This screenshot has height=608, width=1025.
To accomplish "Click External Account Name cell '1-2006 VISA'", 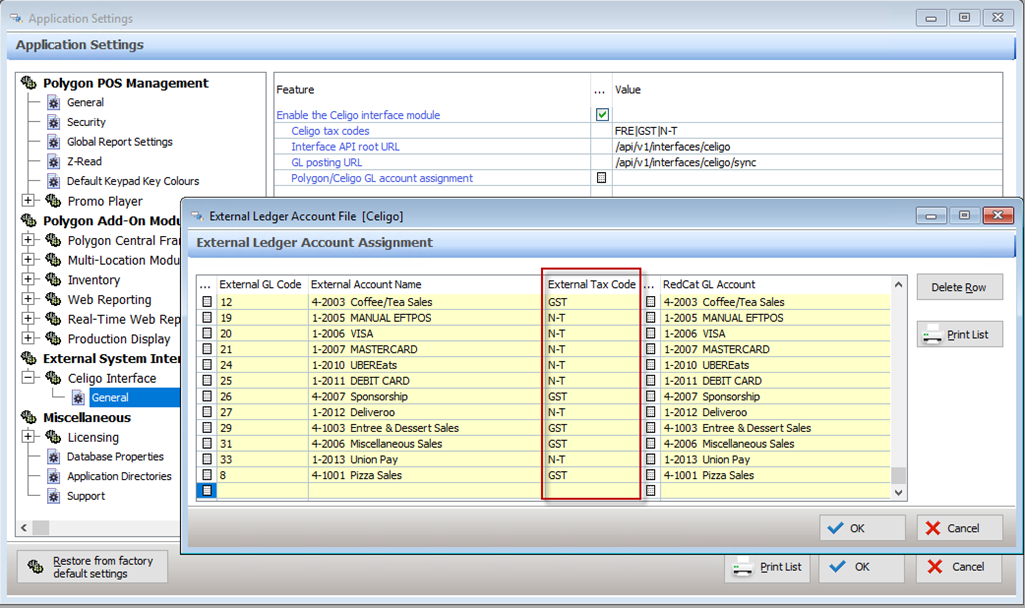I will 426,333.
